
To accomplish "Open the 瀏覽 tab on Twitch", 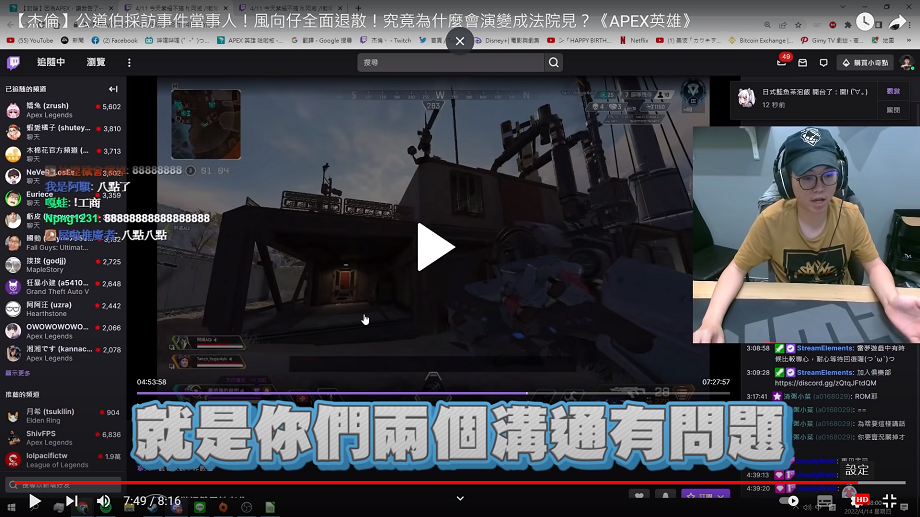I will [96, 62].
